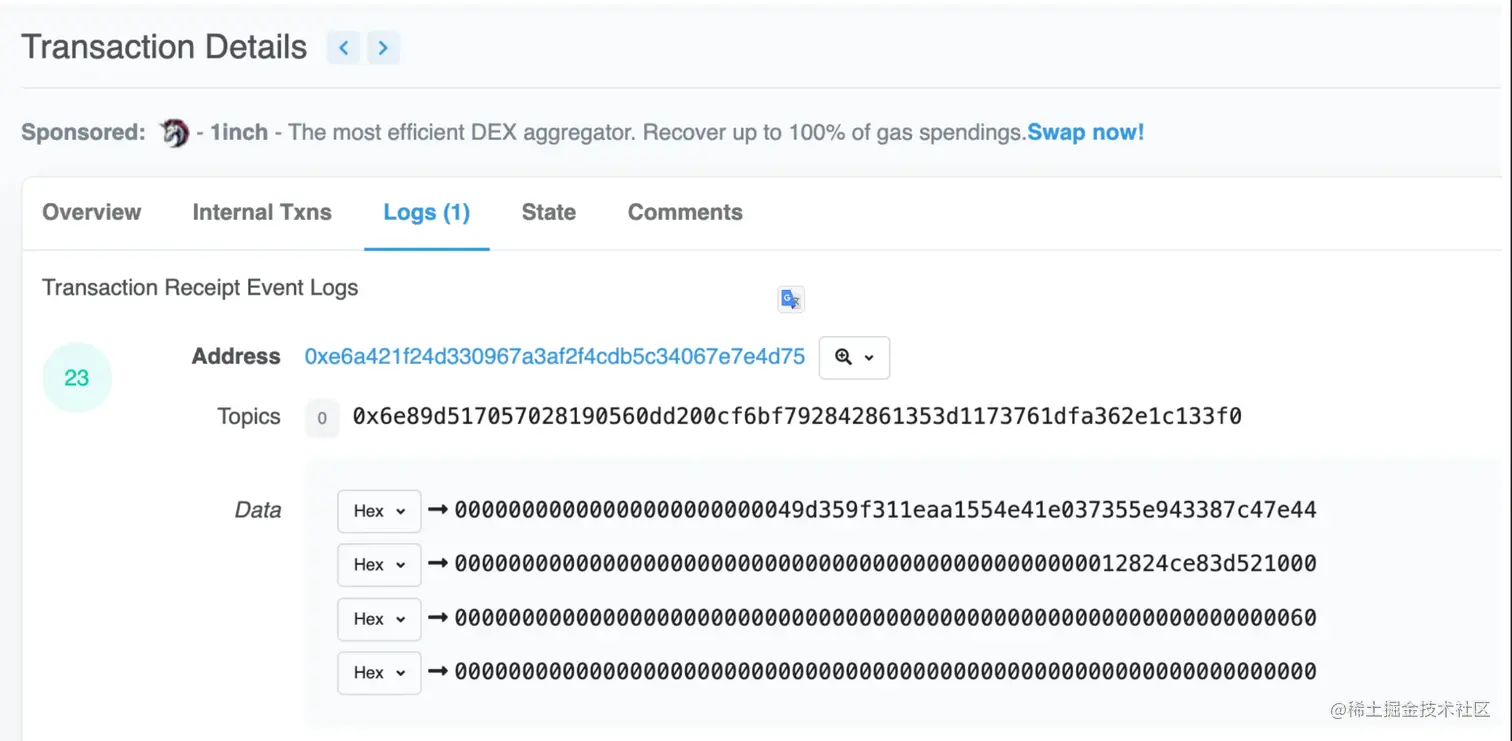Open the first Data row Hex dropdown
The height and width of the screenshot is (741, 1512).
[379, 511]
